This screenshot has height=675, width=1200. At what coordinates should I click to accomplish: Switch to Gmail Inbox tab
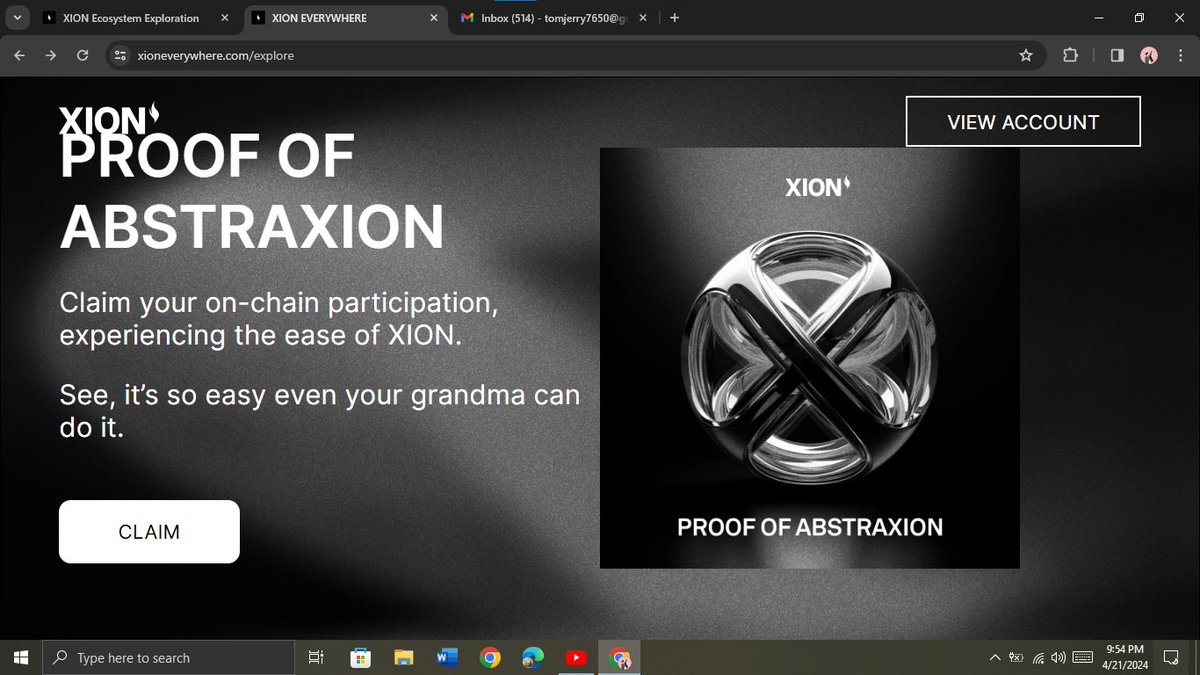552,18
